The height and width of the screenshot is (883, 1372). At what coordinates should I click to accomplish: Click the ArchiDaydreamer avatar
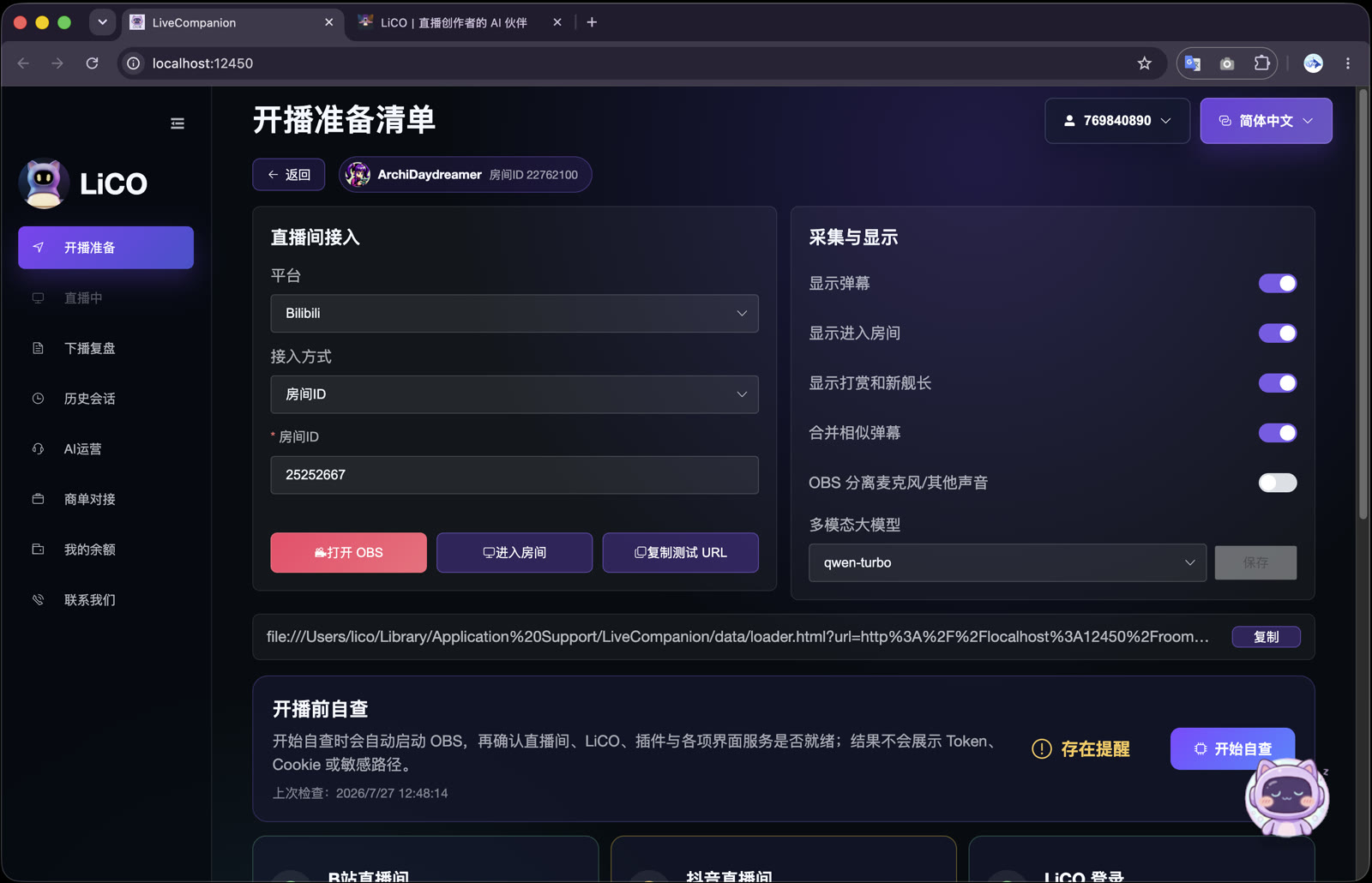click(x=358, y=175)
